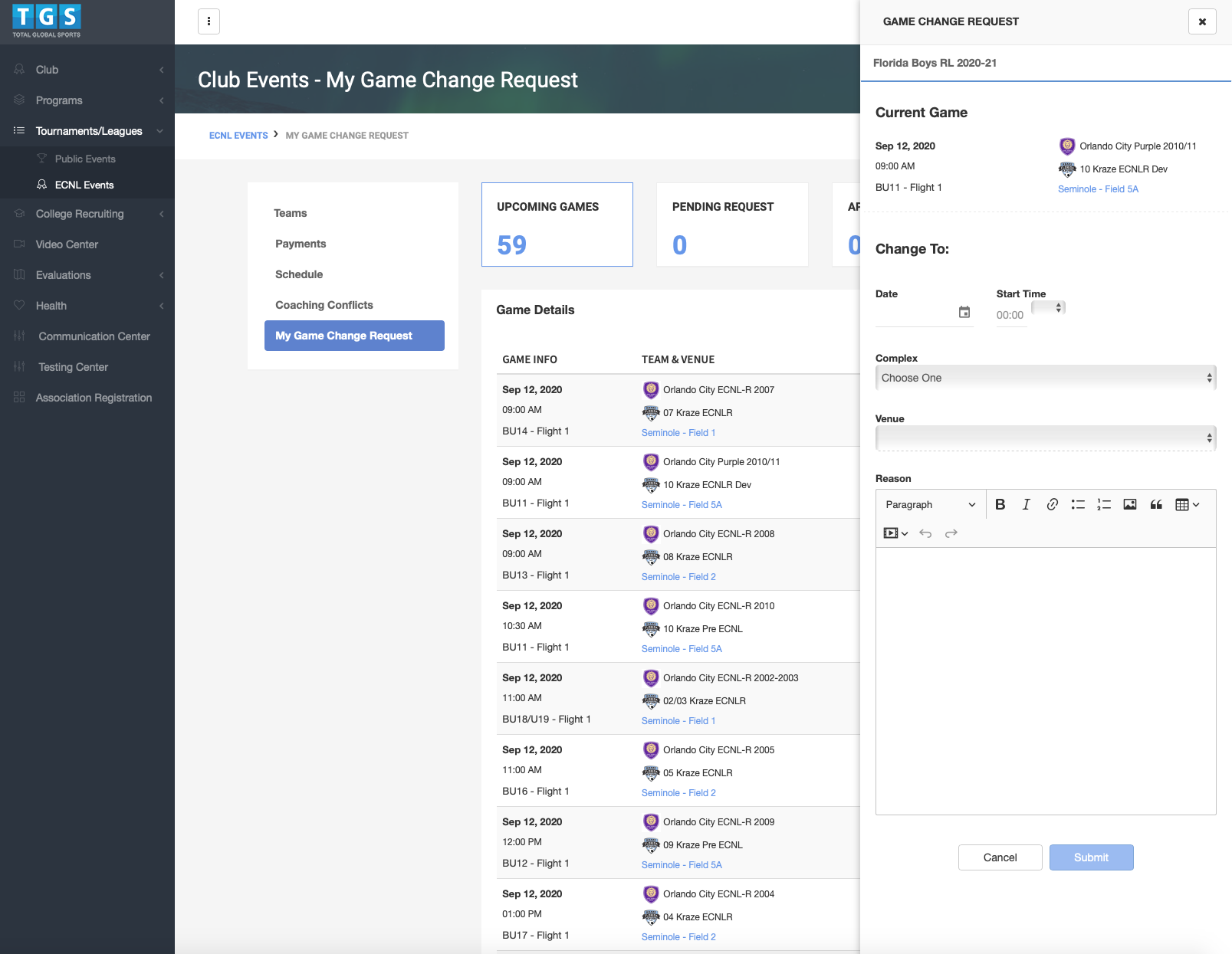Image resolution: width=1232 pixels, height=954 pixels.
Task: Open the Venue dropdown
Action: tap(1045, 438)
